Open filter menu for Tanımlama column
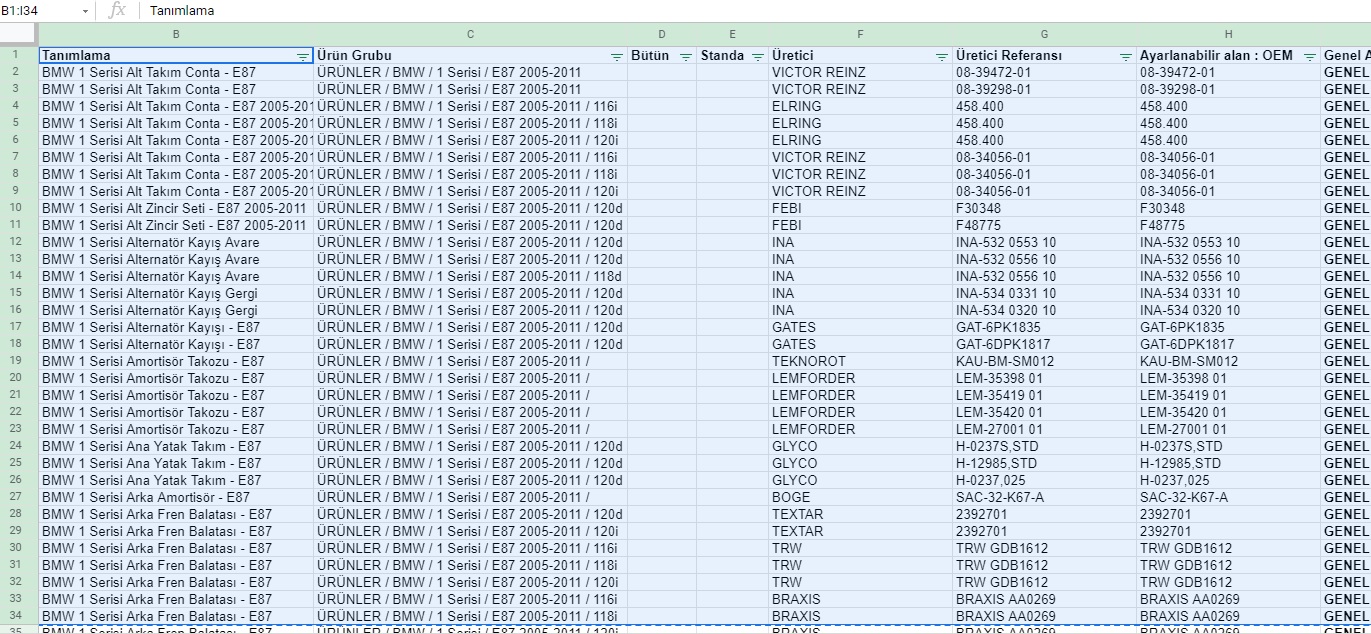The image size is (1371, 634). coord(303,57)
